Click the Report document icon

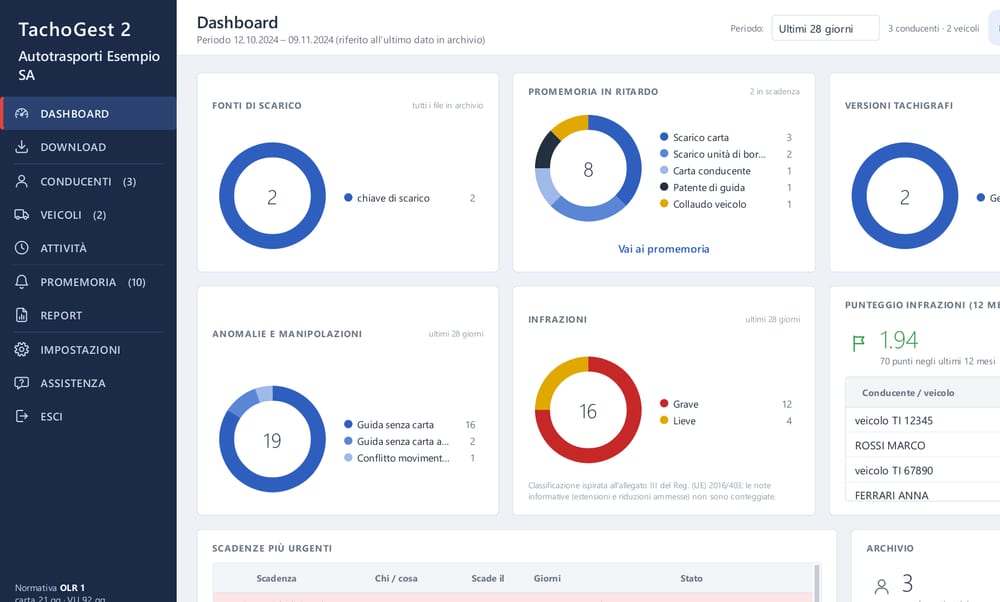pos(22,315)
